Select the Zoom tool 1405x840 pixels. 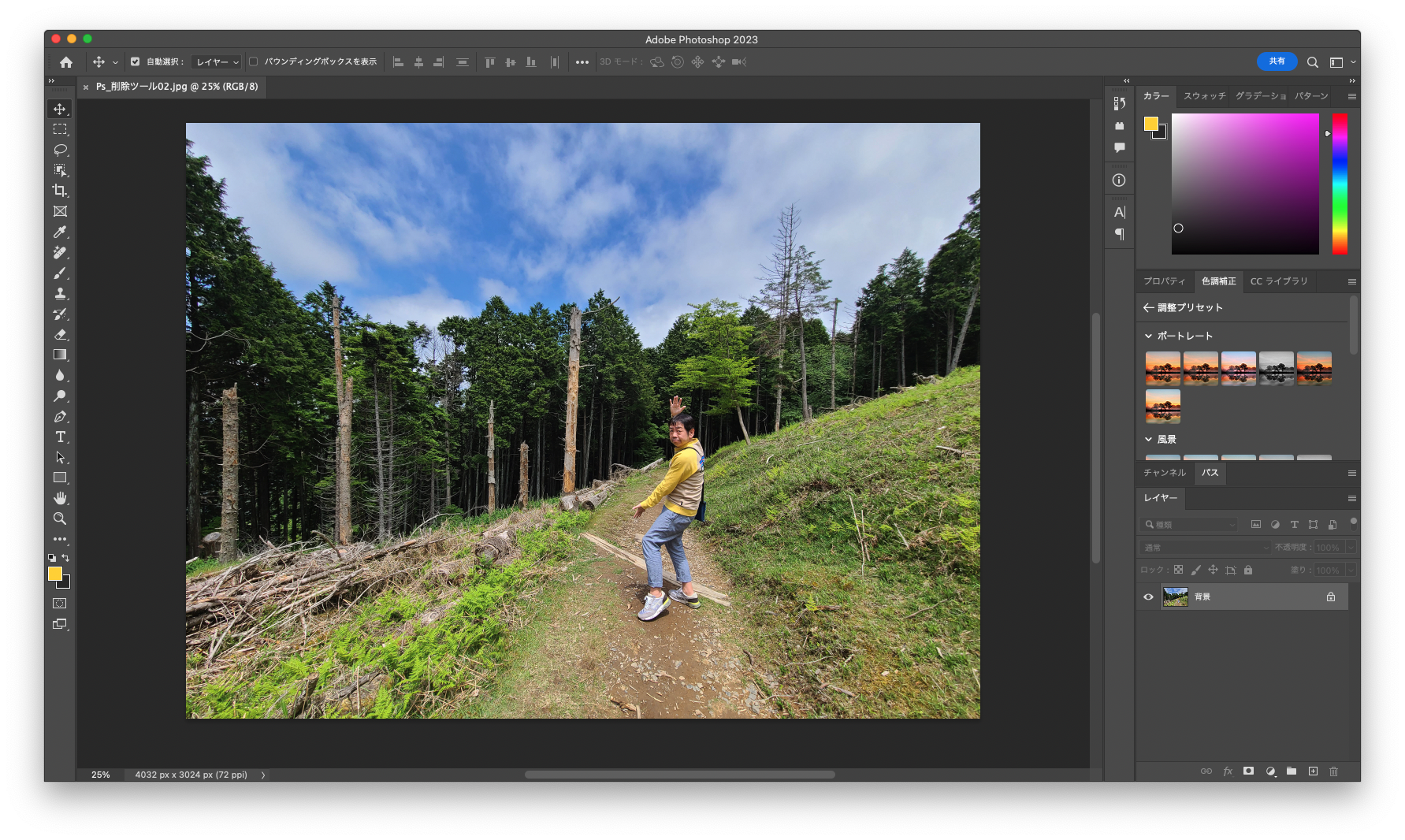tap(60, 518)
